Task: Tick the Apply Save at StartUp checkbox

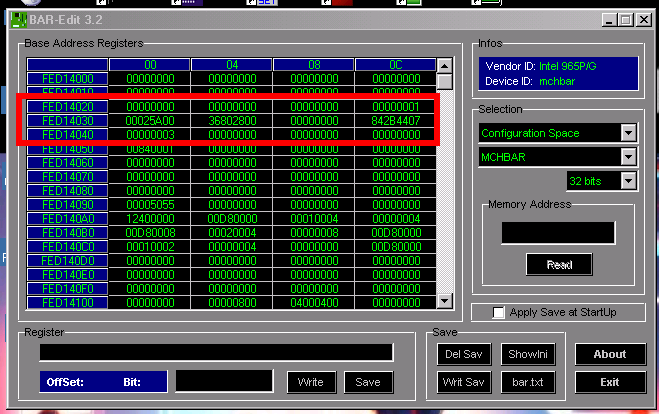Action: pyautogui.click(x=498, y=312)
